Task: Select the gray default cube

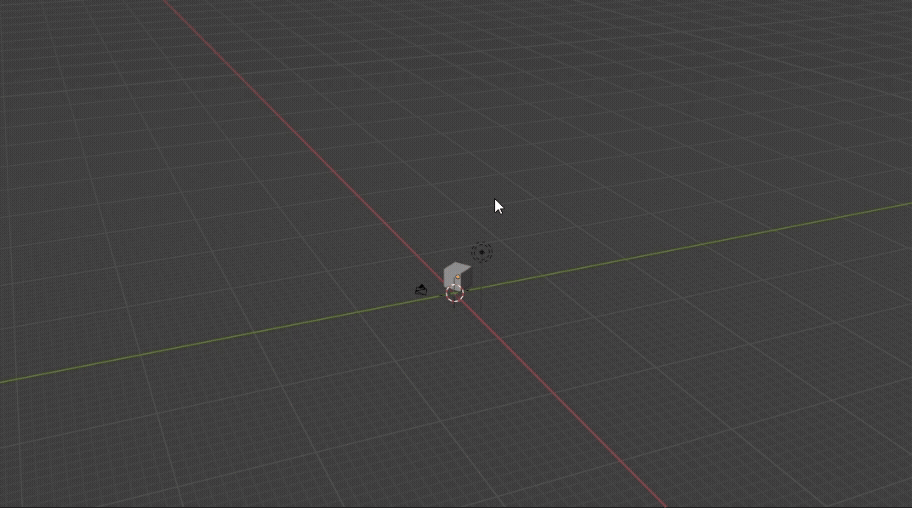Action: [457, 275]
